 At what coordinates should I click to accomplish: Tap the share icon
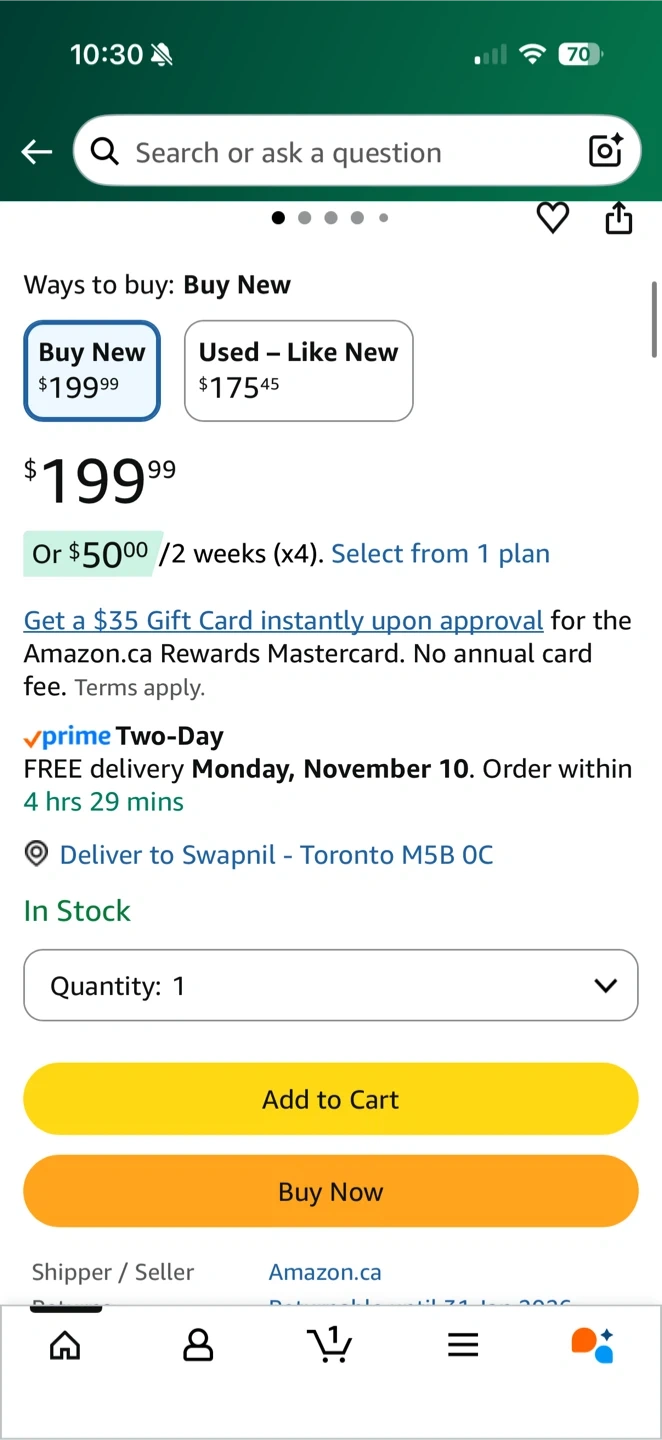pos(619,218)
